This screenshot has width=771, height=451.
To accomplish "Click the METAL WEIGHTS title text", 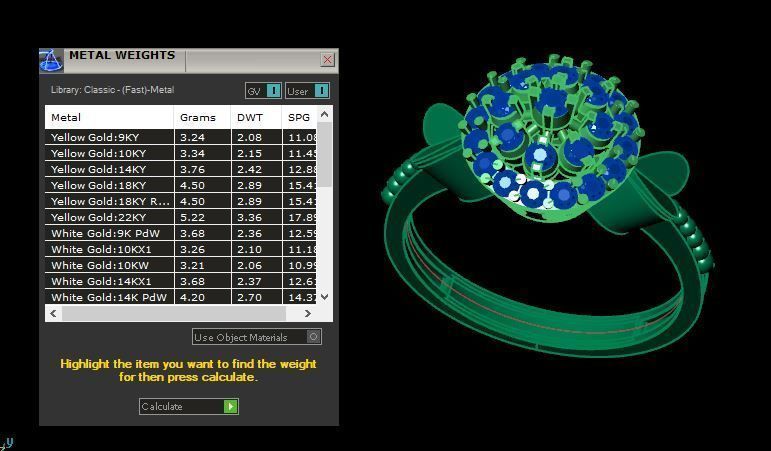I will pyautogui.click(x=122, y=55).
